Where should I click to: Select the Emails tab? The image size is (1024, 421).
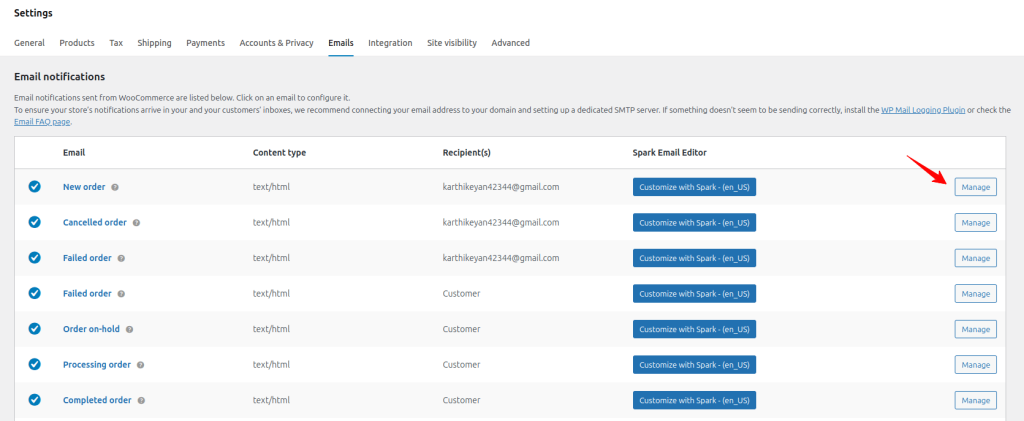[341, 43]
